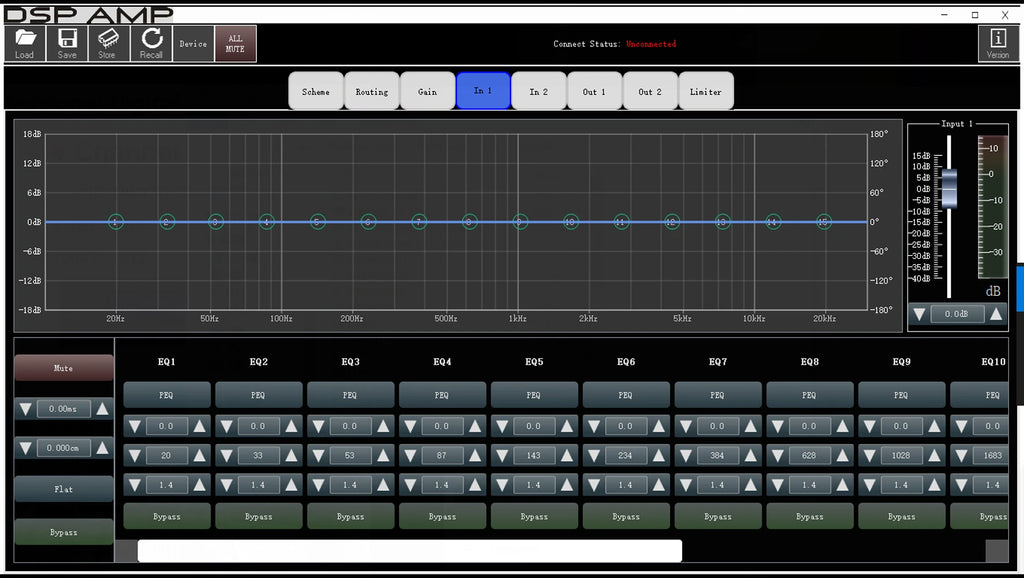This screenshot has height=578, width=1024.
Task: Switch to the Routing tab
Action: tap(372, 91)
